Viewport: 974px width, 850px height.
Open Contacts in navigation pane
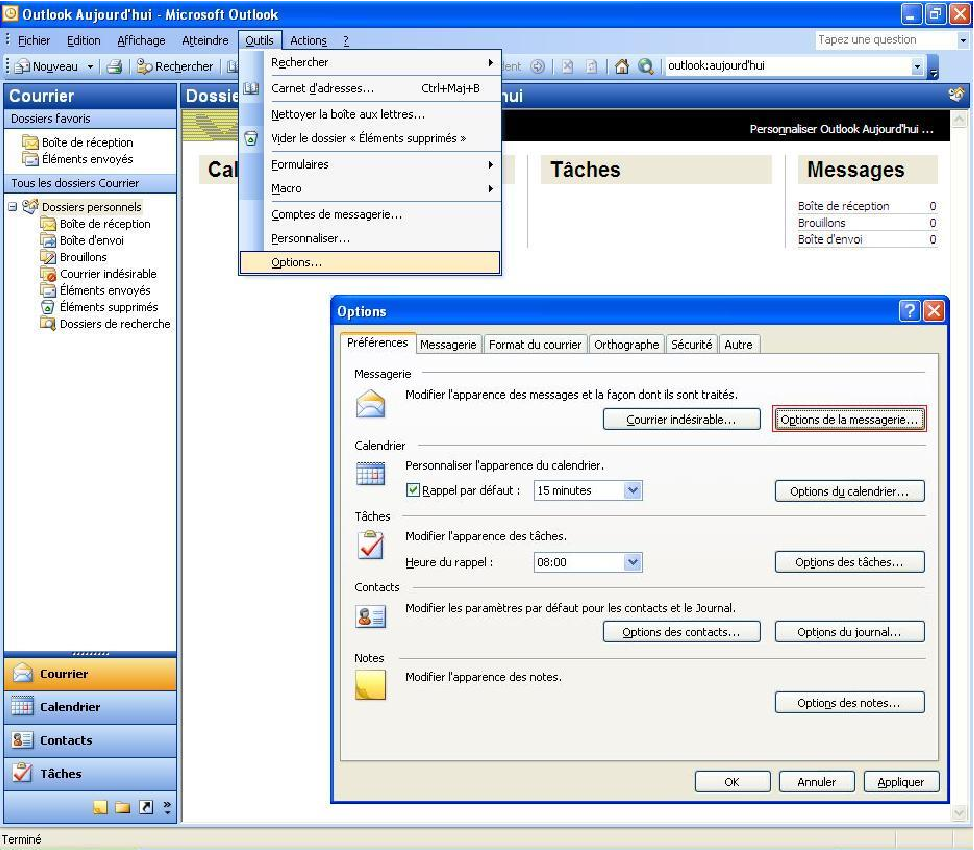pos(90,741)
